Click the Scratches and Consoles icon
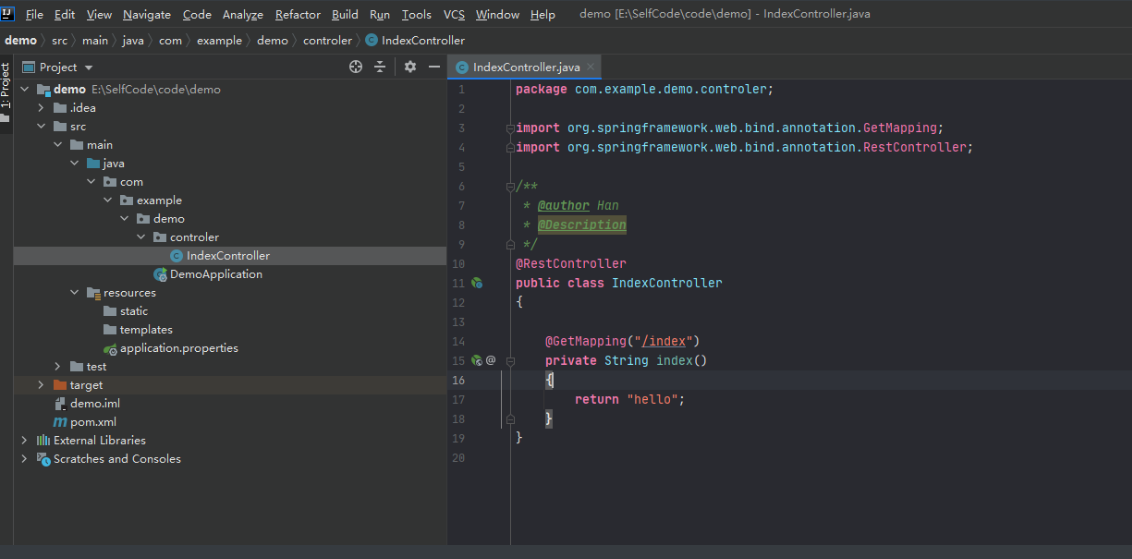Screen dimensions: 1132x559 [43, 459]
